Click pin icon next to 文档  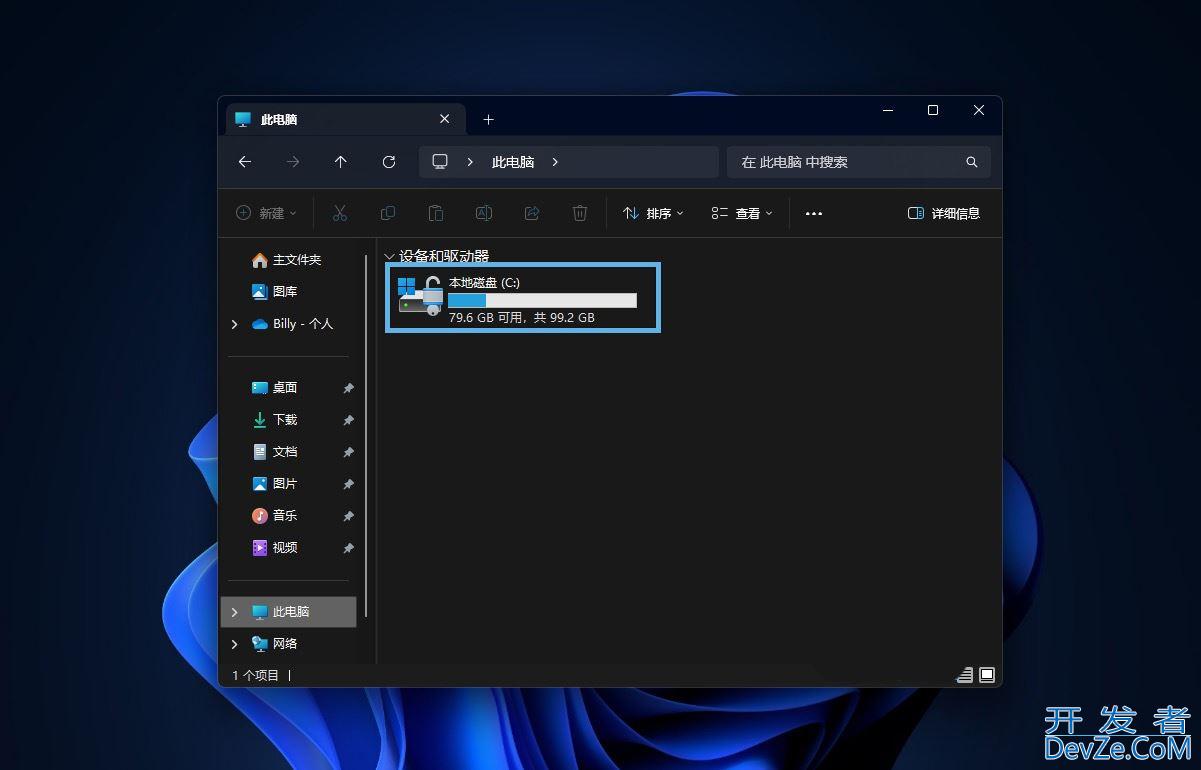[348, 452]
